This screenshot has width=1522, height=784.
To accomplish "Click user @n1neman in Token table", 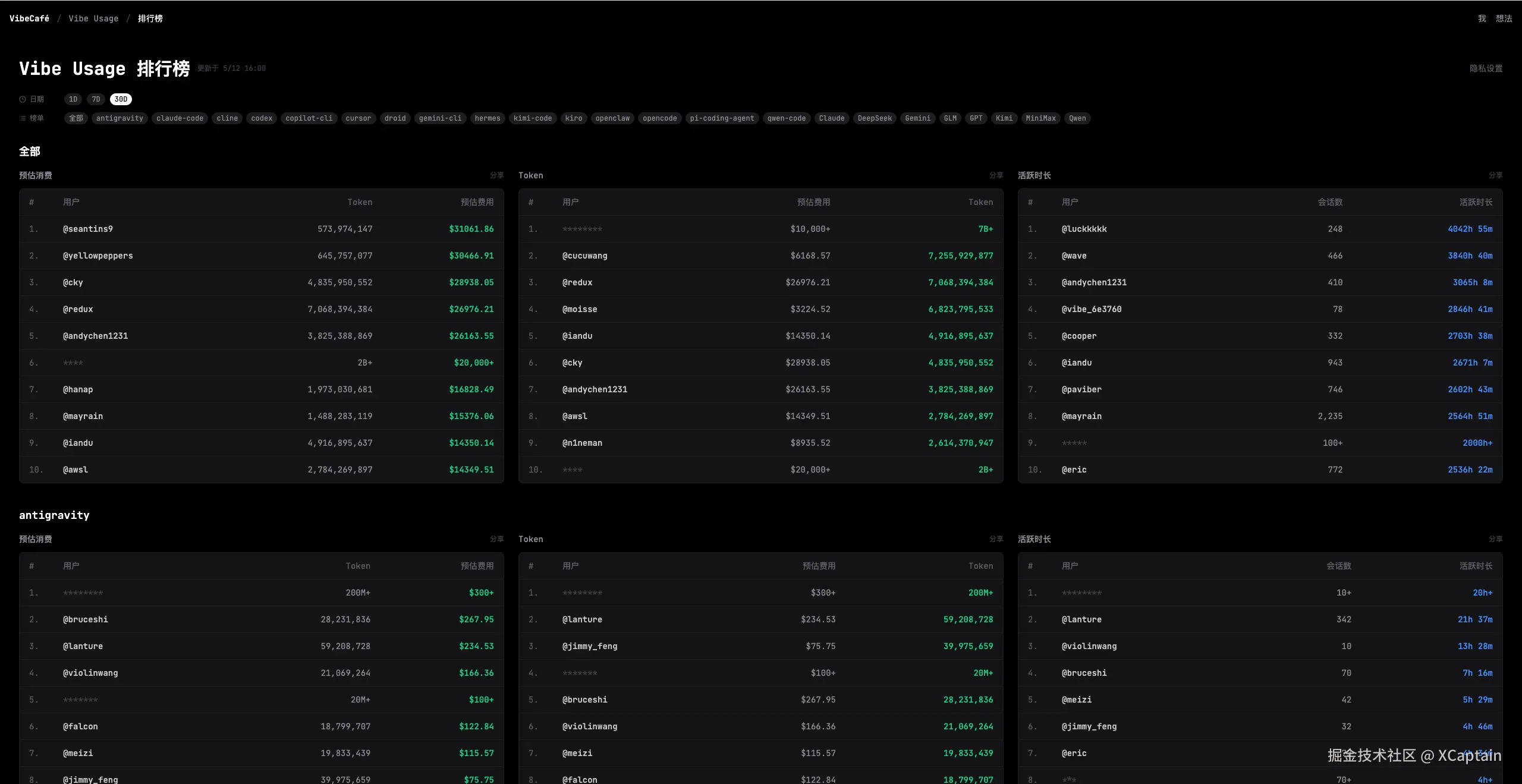I will (582, 443).
